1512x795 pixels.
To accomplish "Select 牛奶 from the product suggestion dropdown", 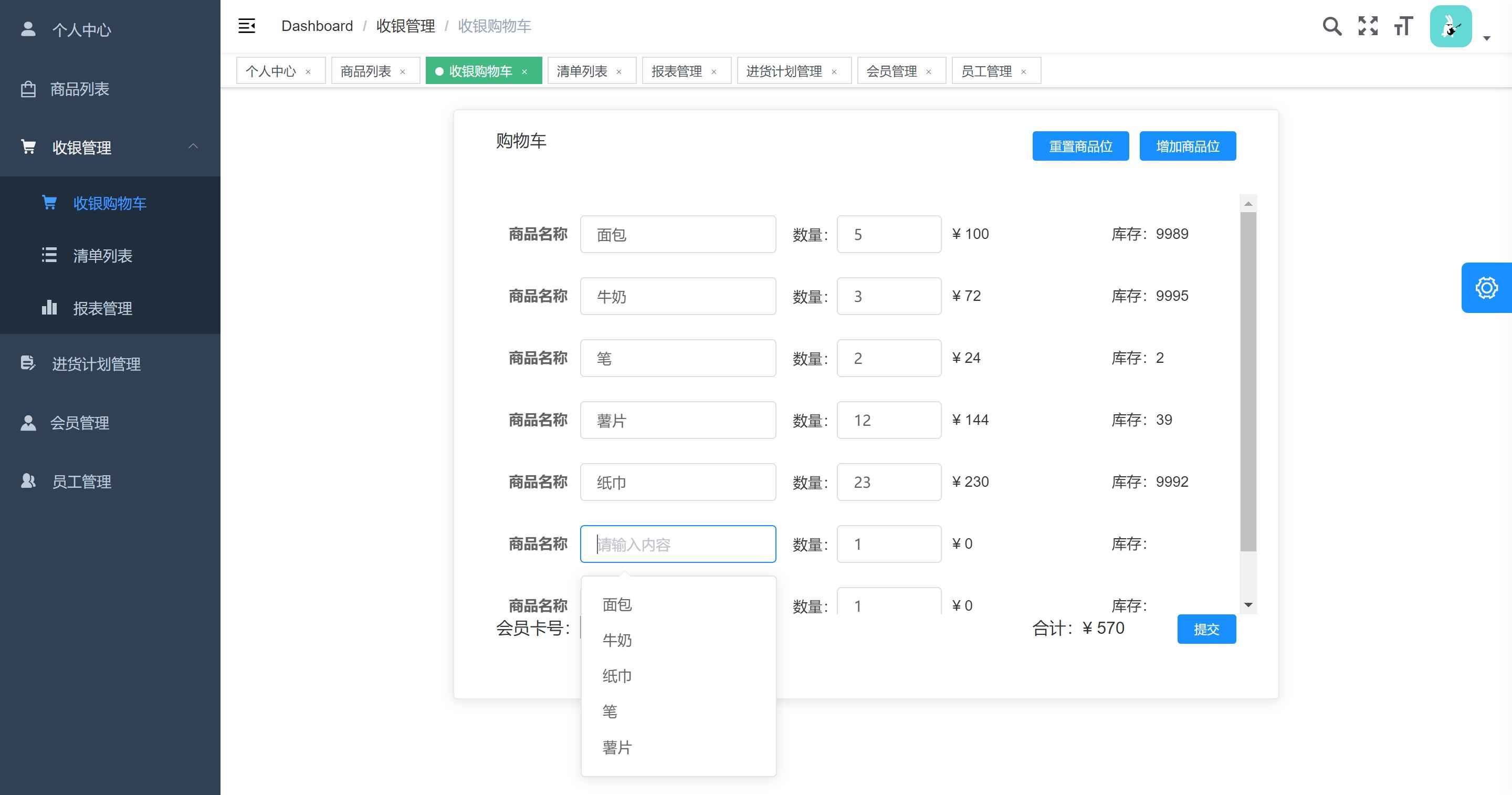I will 617,640.
